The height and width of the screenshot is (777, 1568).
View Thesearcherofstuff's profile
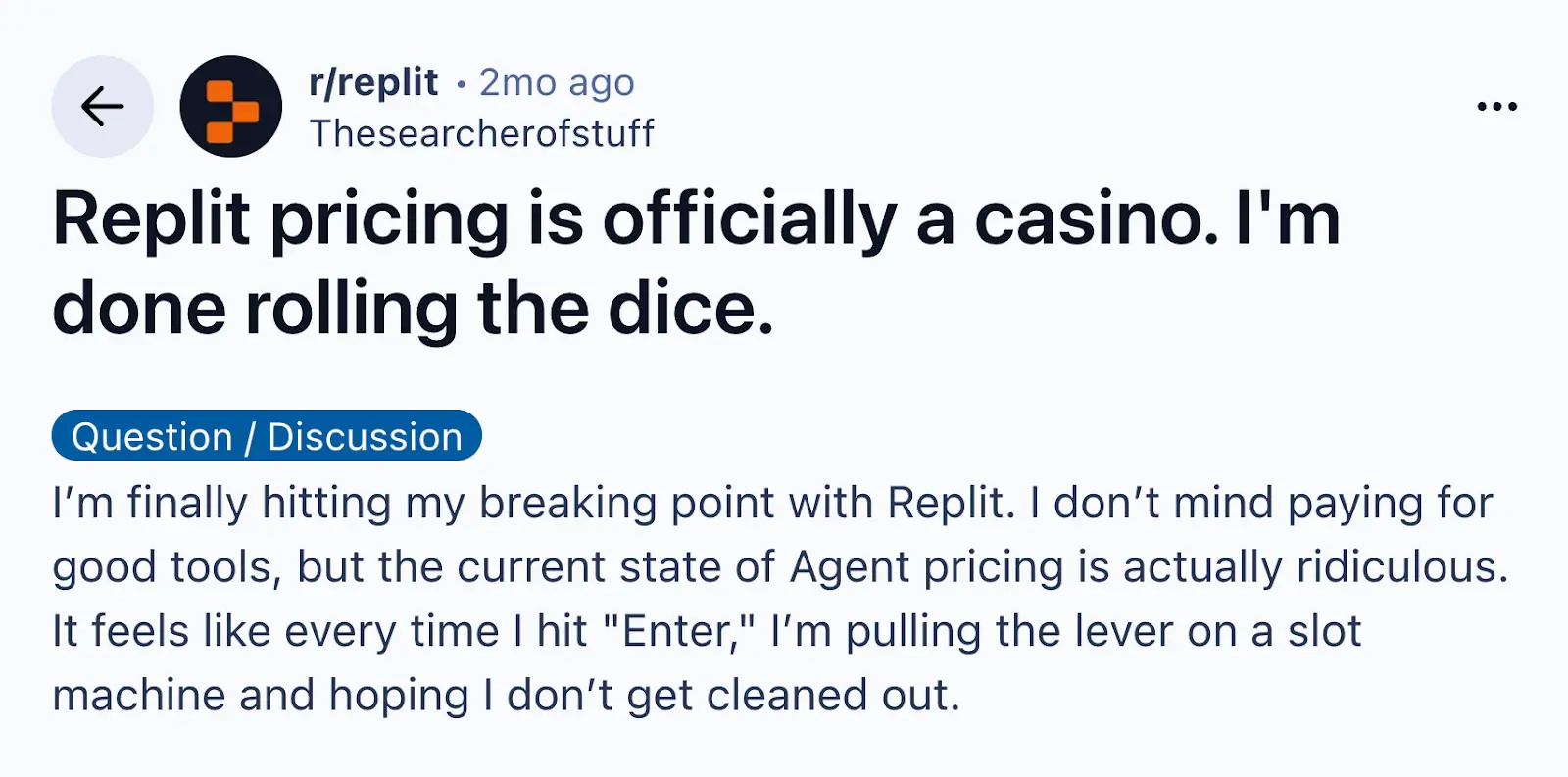click(x=482, y=133)
